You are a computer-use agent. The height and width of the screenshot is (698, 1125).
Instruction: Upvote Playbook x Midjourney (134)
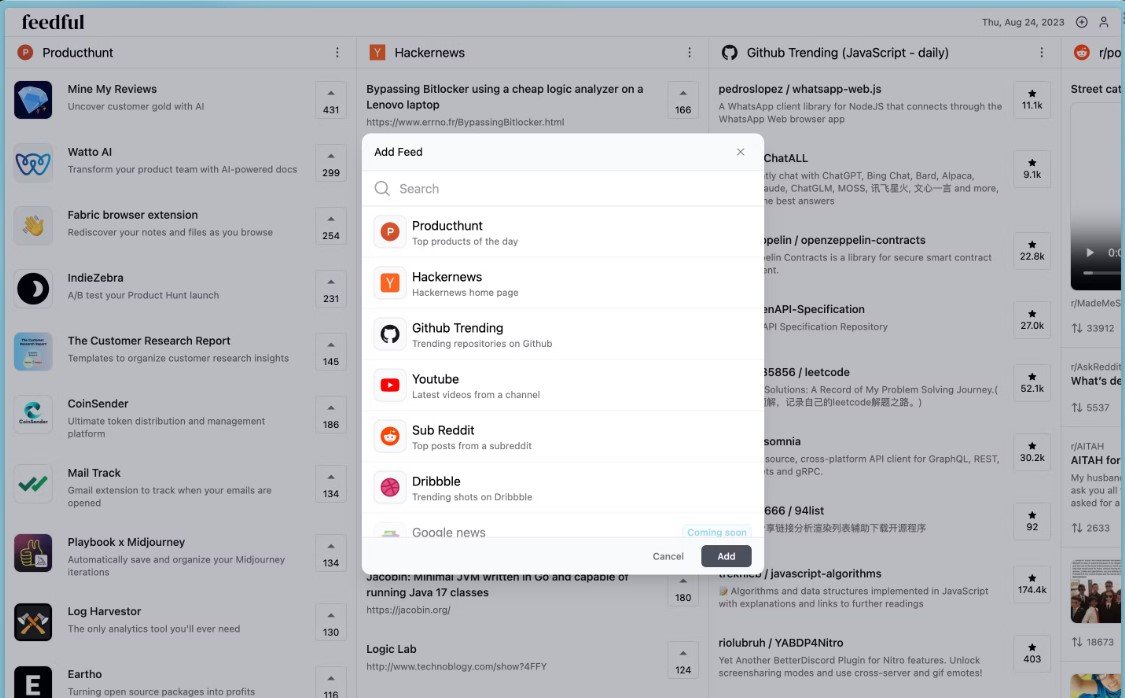point(331,554)
